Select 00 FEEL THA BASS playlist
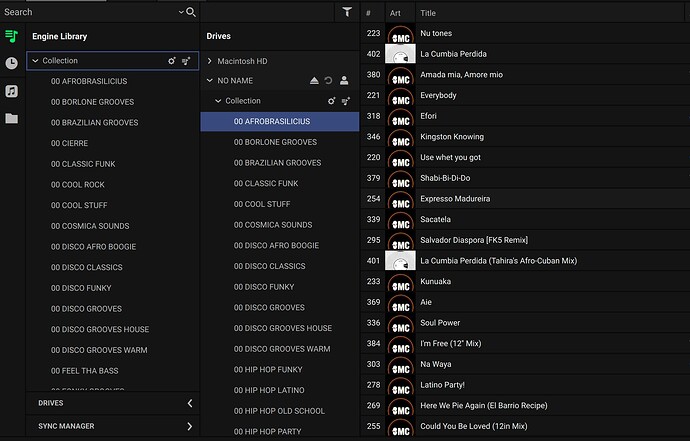The height and width of the screenshot is (441, 690). pos(84,371)
